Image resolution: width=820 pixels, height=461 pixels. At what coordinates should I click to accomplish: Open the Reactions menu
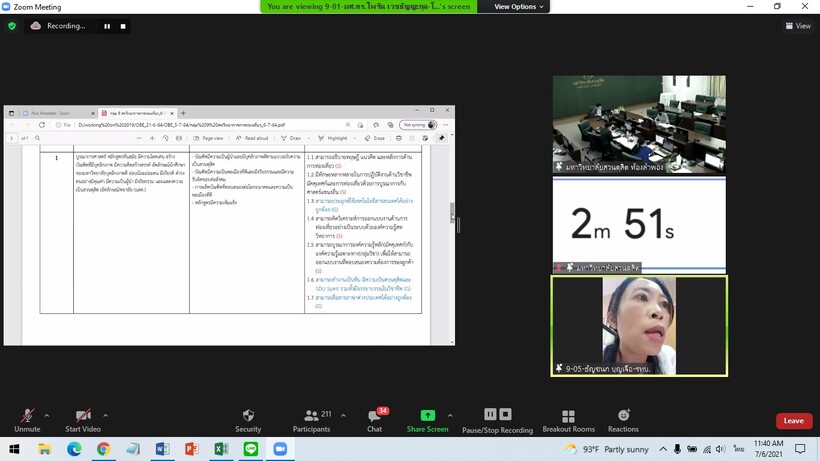(x=623, y=416)
